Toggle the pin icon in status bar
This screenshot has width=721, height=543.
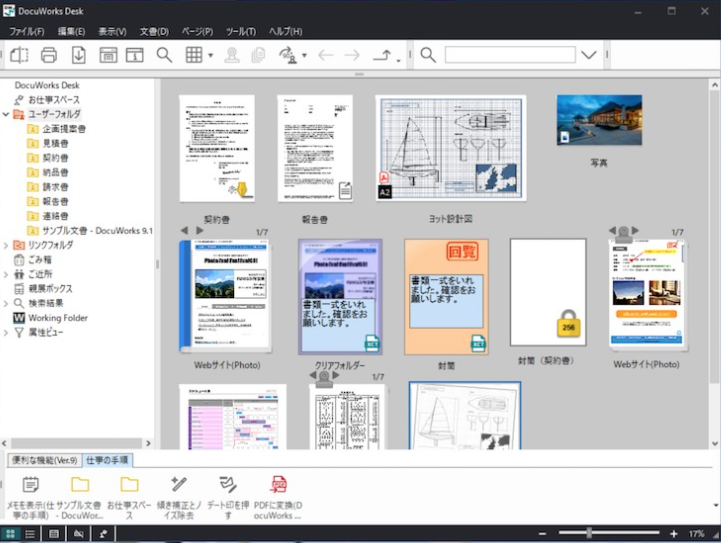[x=103, y=534]
